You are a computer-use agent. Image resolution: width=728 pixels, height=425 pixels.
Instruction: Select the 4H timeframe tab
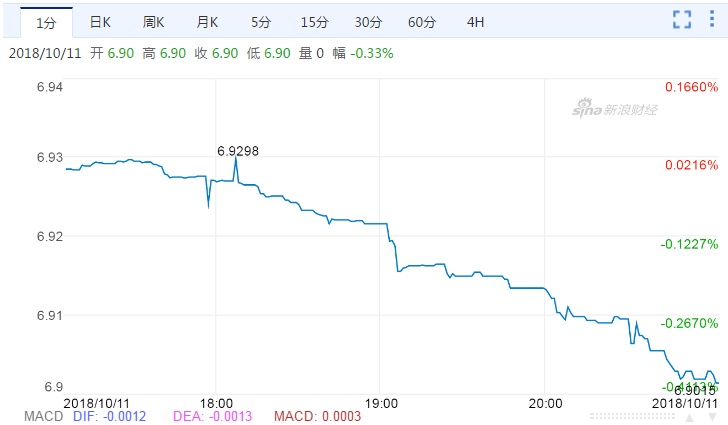tap(476, 21)
